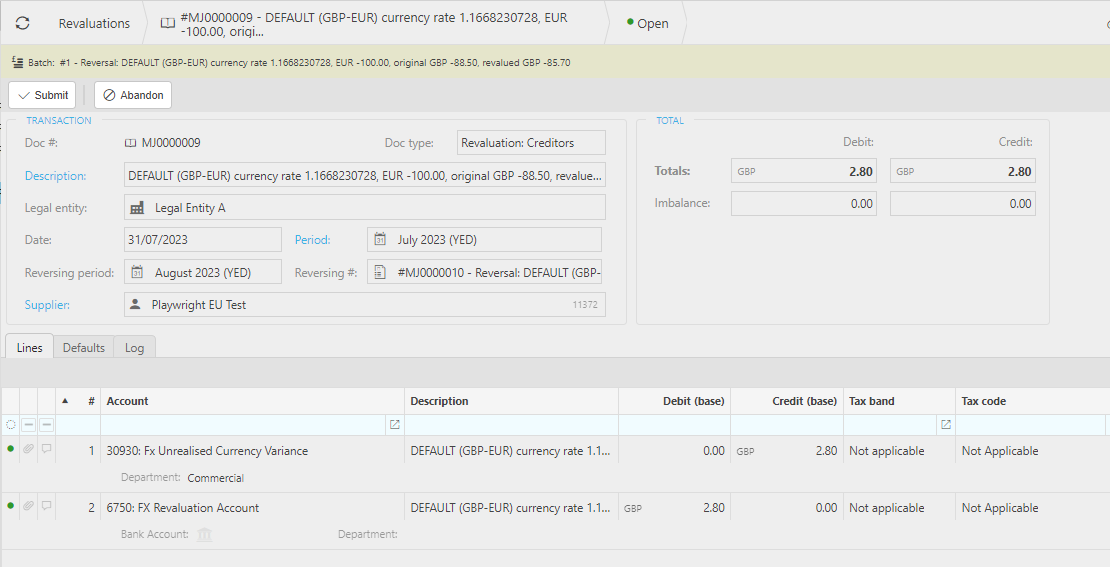Viewport: 1110px width, 567px height.
Task: Switch to the Defaults tab
Action: (84, 347)
